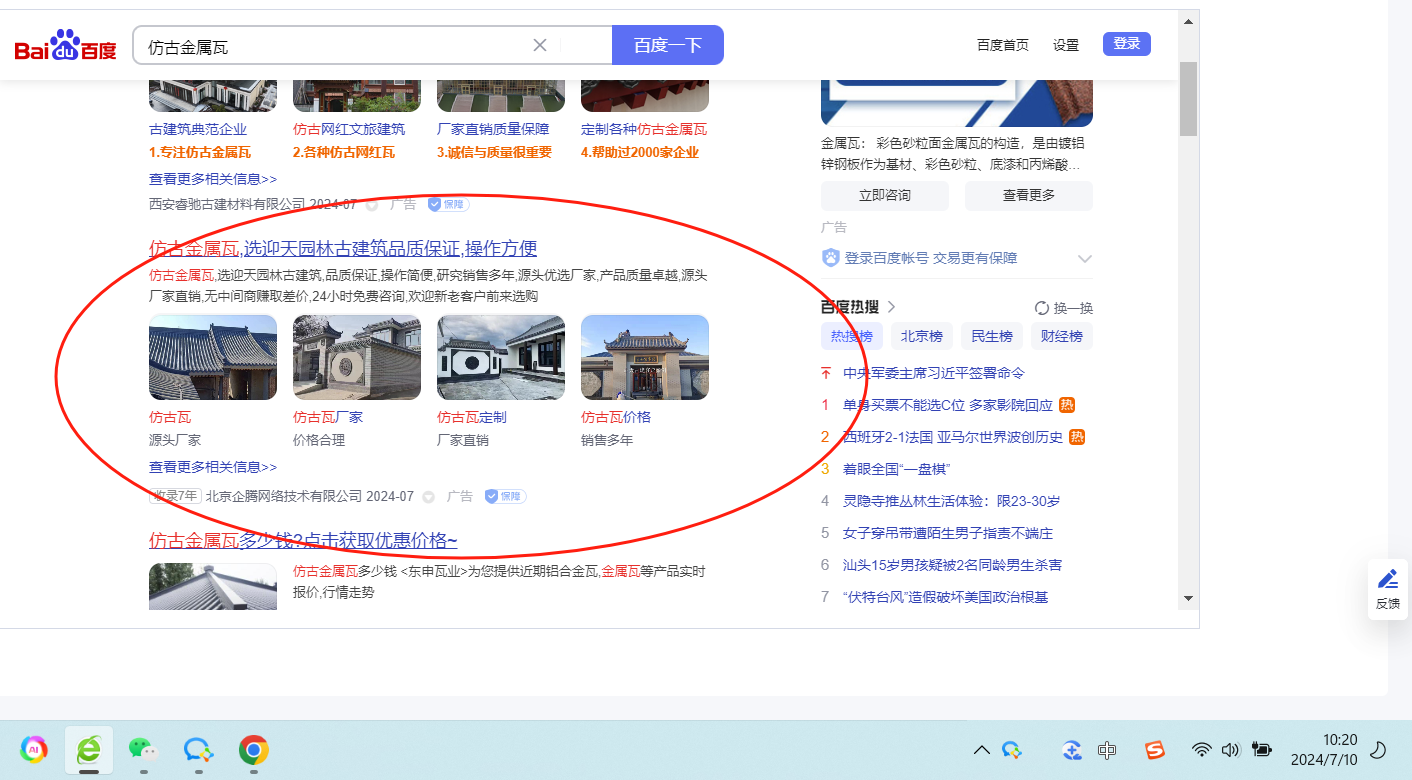
Task: Click the 仿古瓦价格 gate thumbnail image
Action: pos(645,357)
